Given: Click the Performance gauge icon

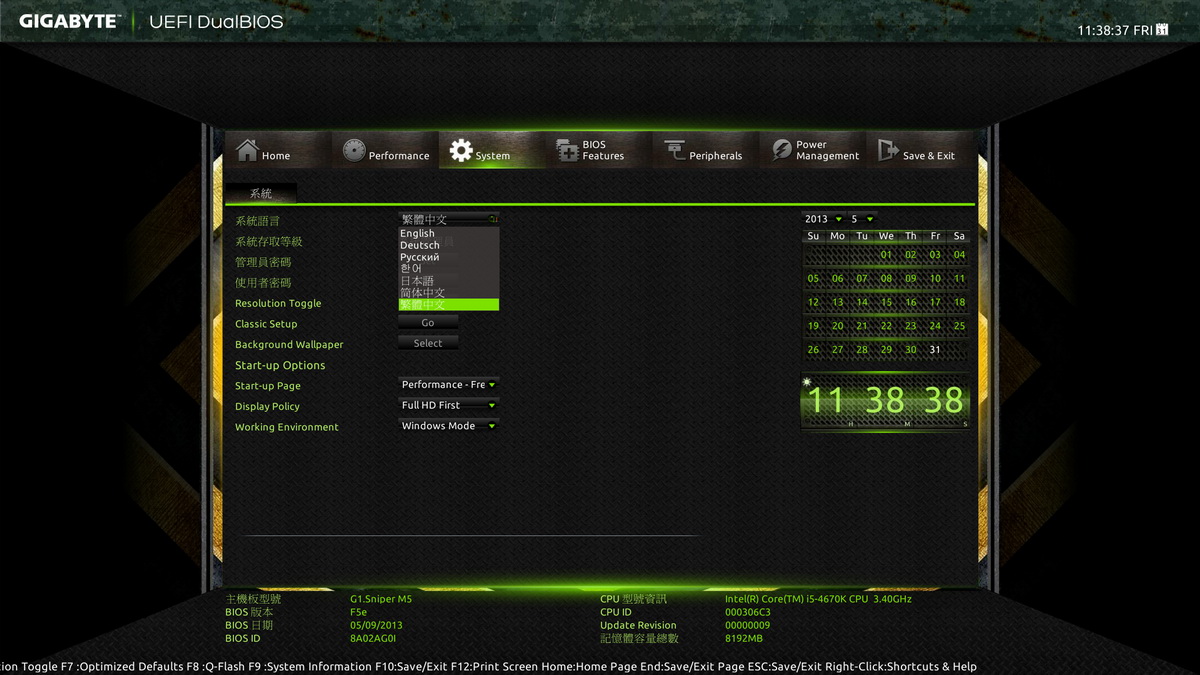Looking at the screenshot, I should point(354,150).
